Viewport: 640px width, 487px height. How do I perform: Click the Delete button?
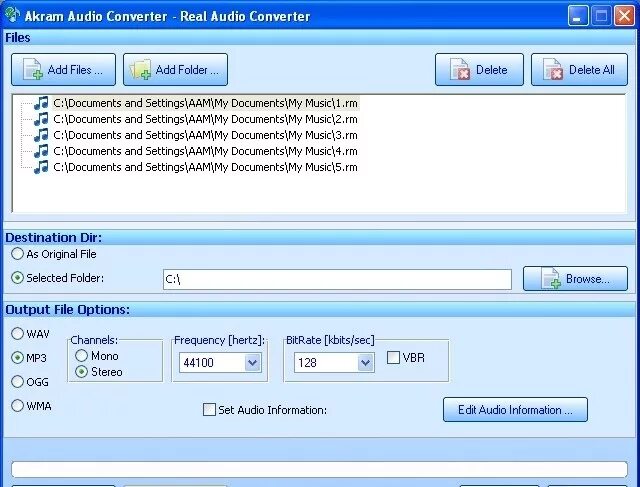tap(479, 69)
